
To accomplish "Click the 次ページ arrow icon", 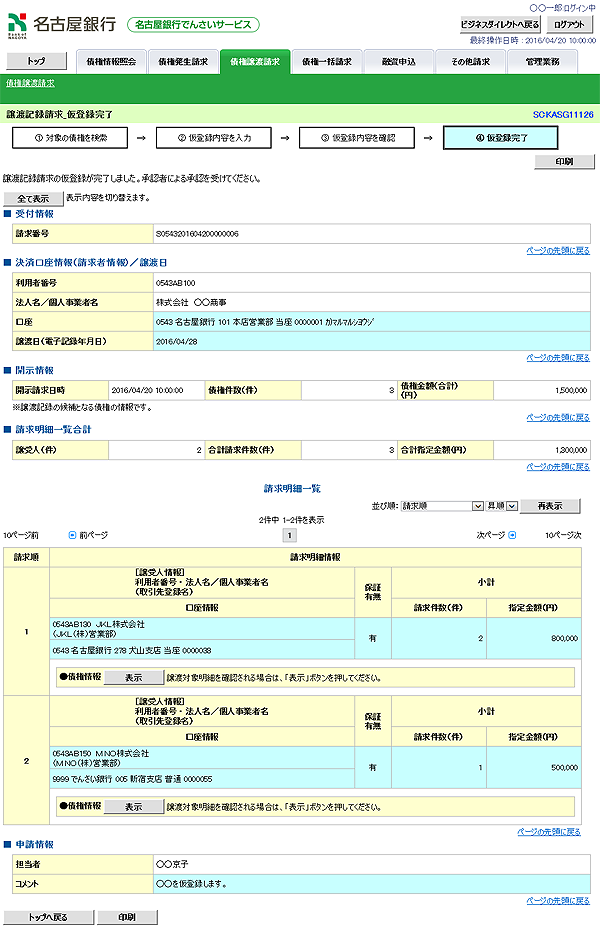I will coord(512,535).
